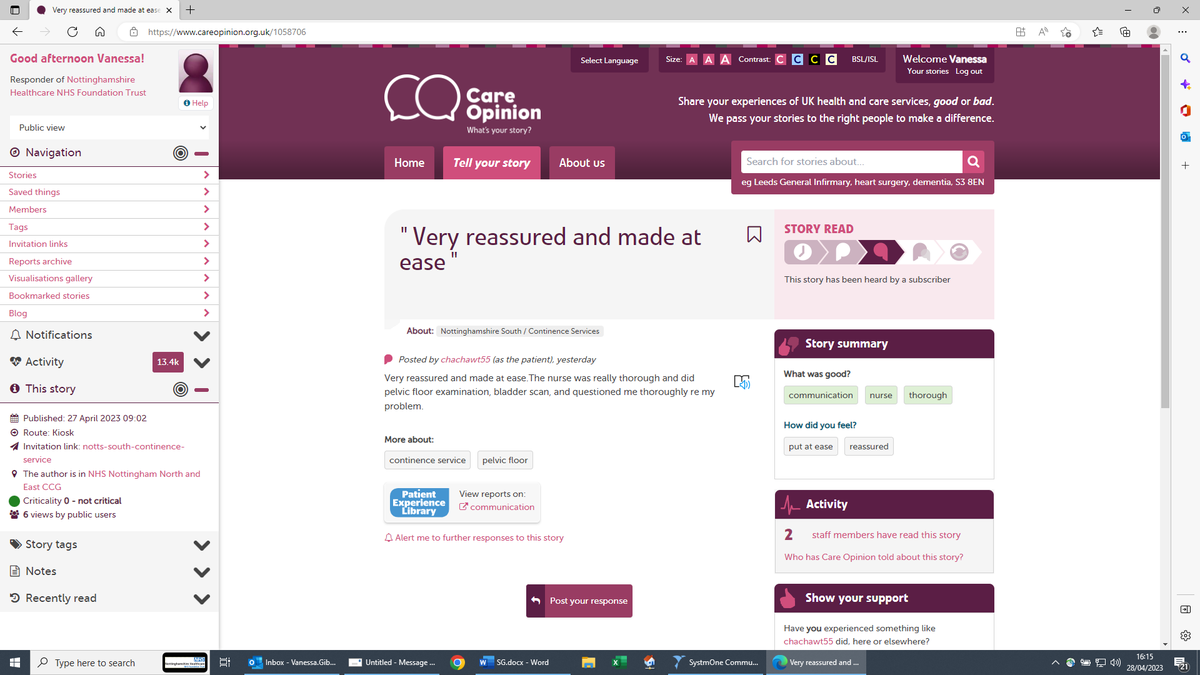Click the thorough tag in story summary

[x=928, y=395]
